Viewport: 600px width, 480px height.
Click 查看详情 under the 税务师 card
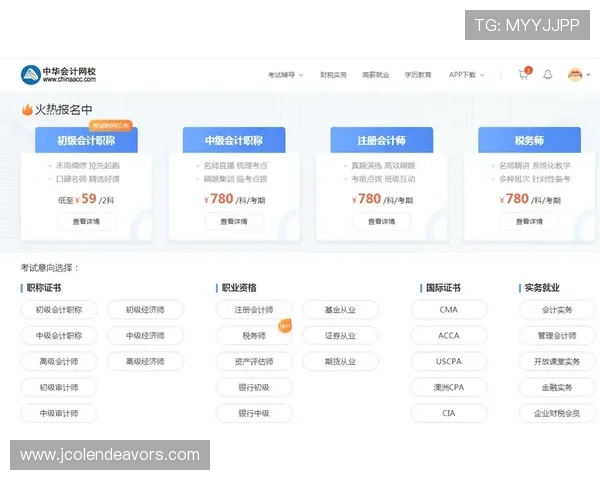click(x=529, y=222)
